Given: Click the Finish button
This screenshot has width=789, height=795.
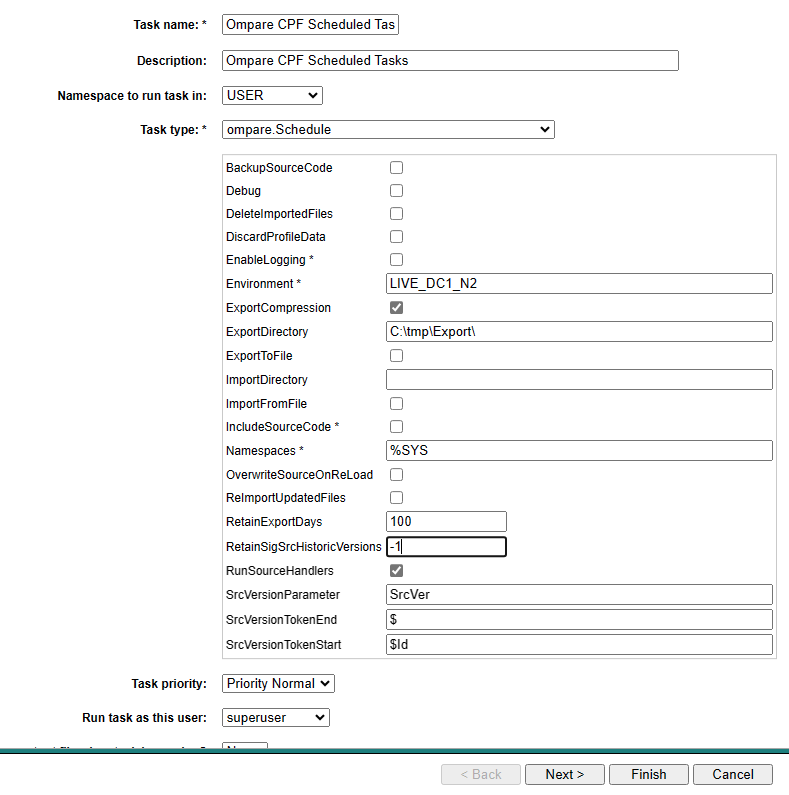Looking at the screenshot, I should point(649,774).
